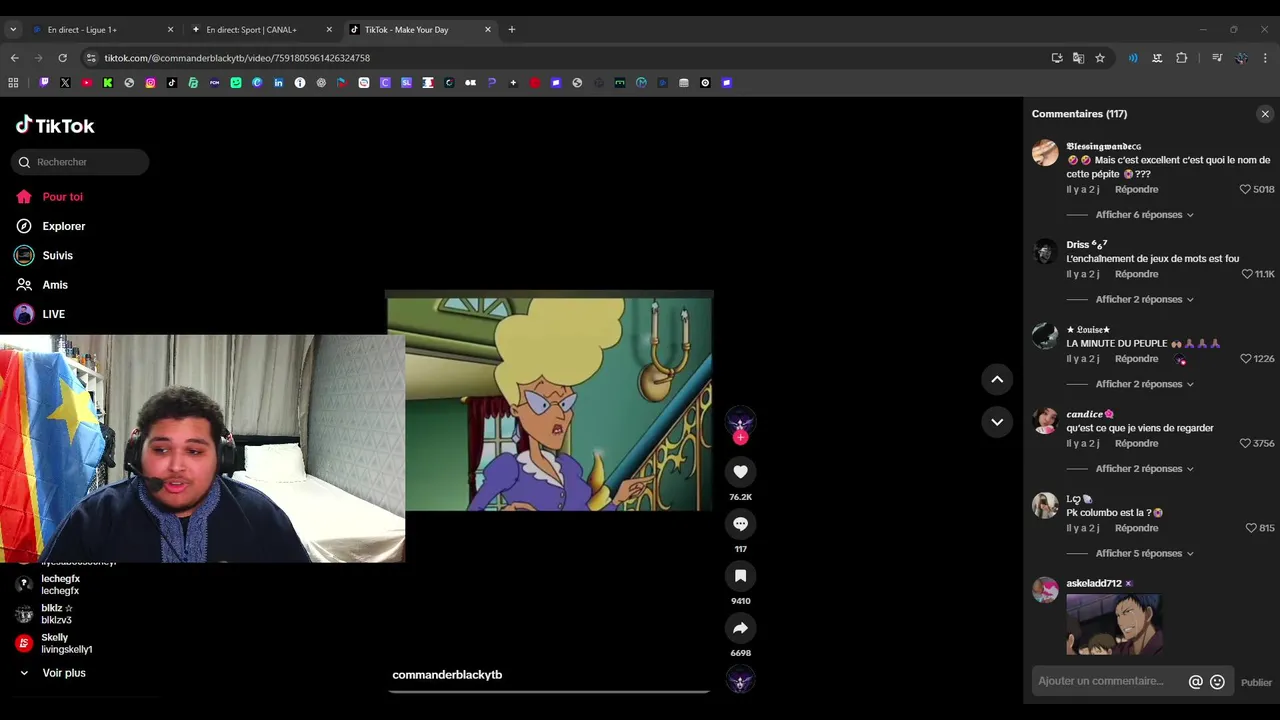The width and height of the screenshot is (1280, 720).
Task: Expand Afficher 6 réponses
Action: (1144, 215)
